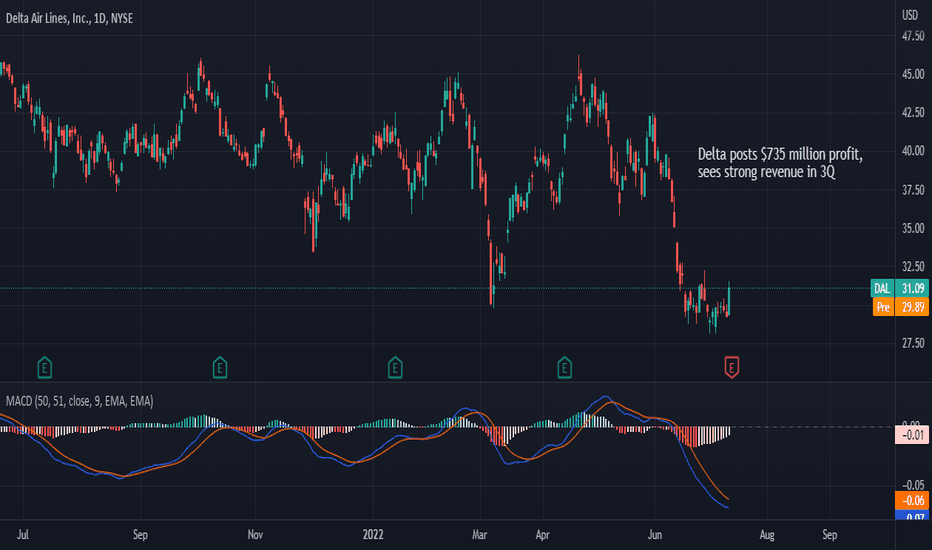
Task: Click the 31.09 last price tag
Action: [x=912, y=288]
